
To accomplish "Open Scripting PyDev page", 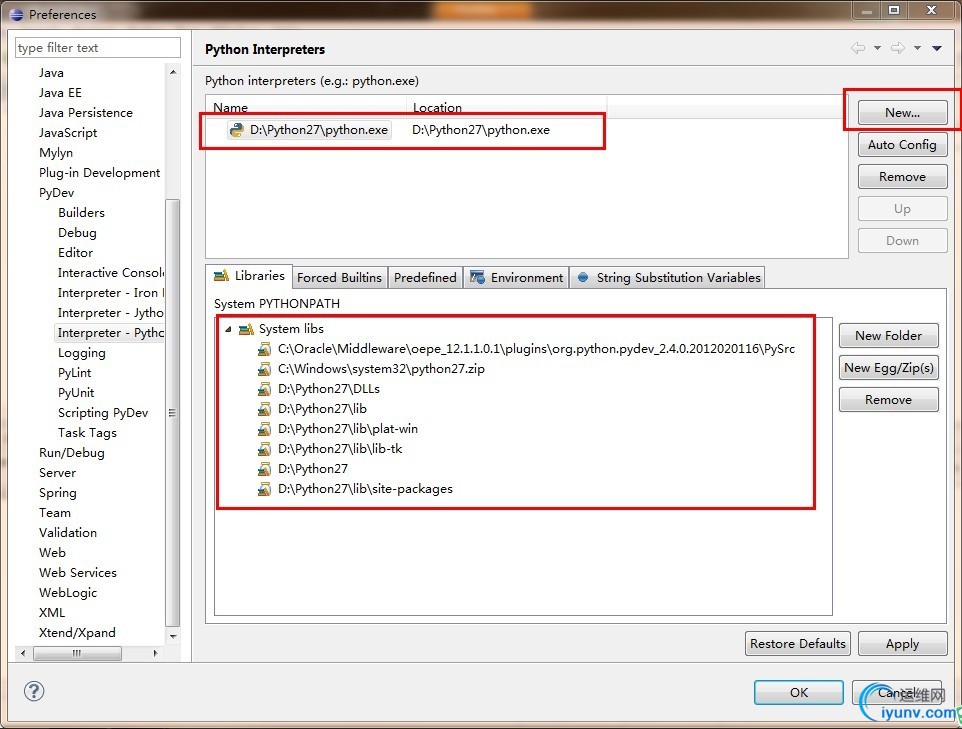I will click(x=103, y=413).
